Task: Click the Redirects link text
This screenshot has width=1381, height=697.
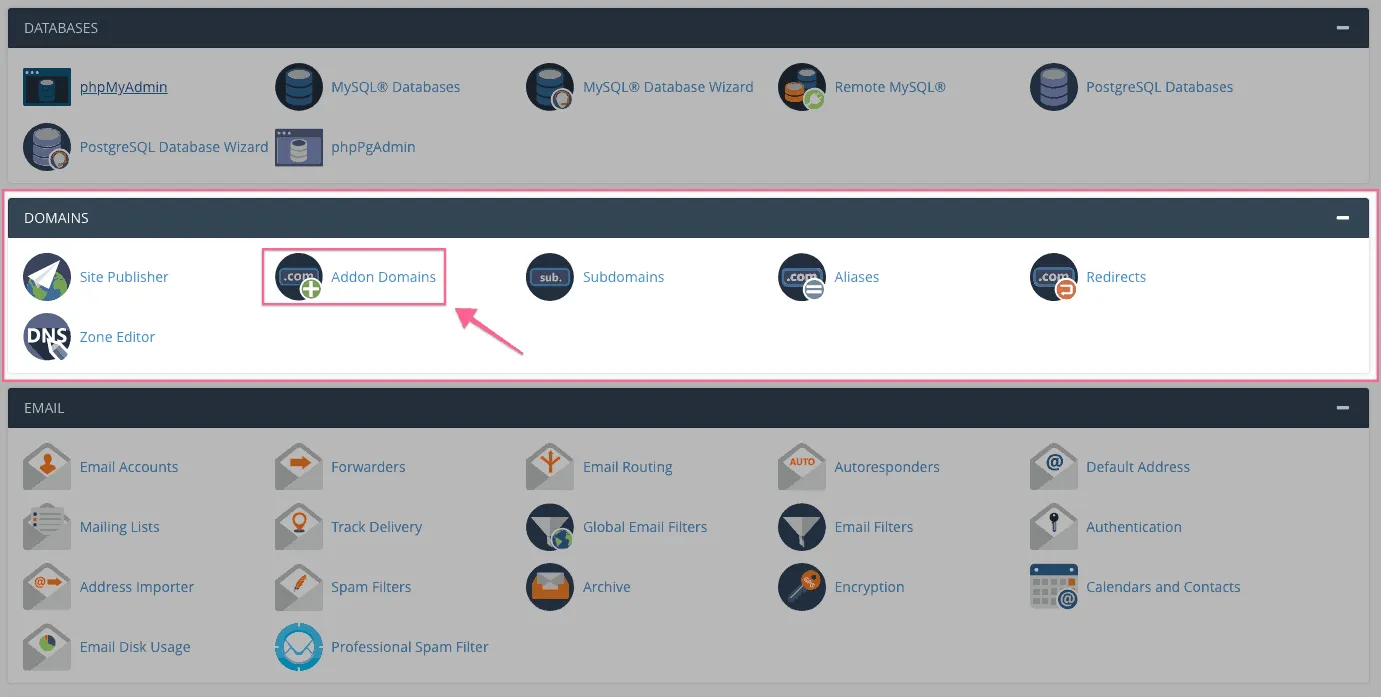Action: click(1117, 277)
